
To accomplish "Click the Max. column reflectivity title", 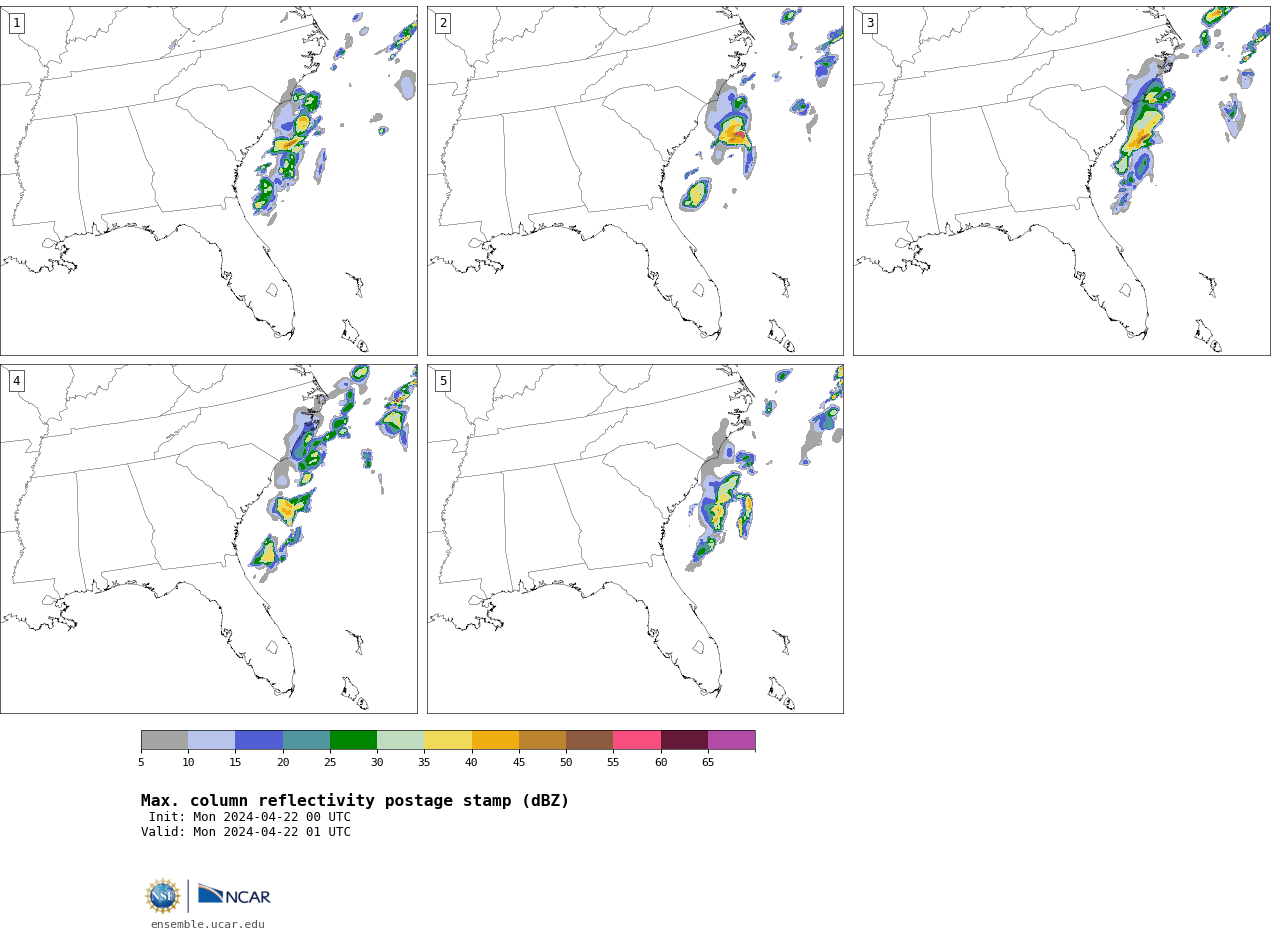I will 355,801.
